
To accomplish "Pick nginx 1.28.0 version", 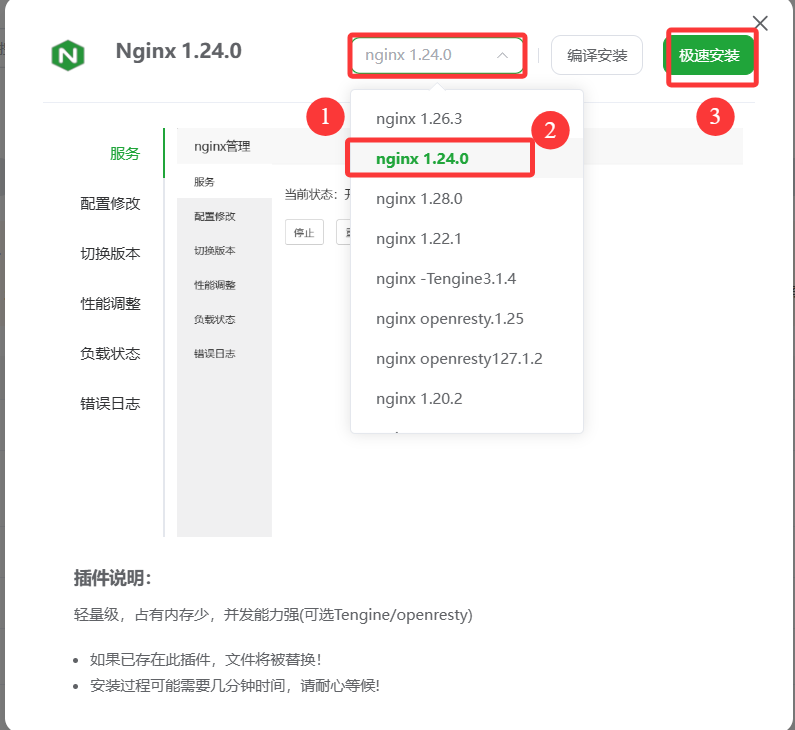I will 466,199.
